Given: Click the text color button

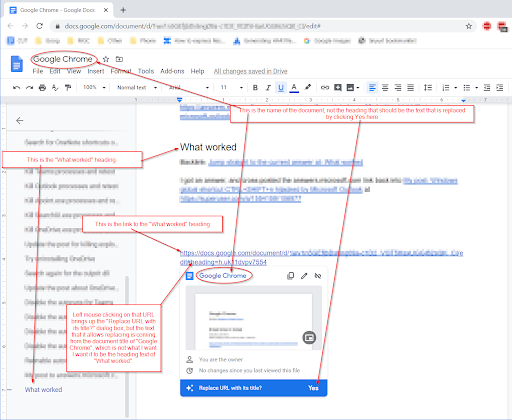Looking at the screenshot, I should [x=294, y=88].
